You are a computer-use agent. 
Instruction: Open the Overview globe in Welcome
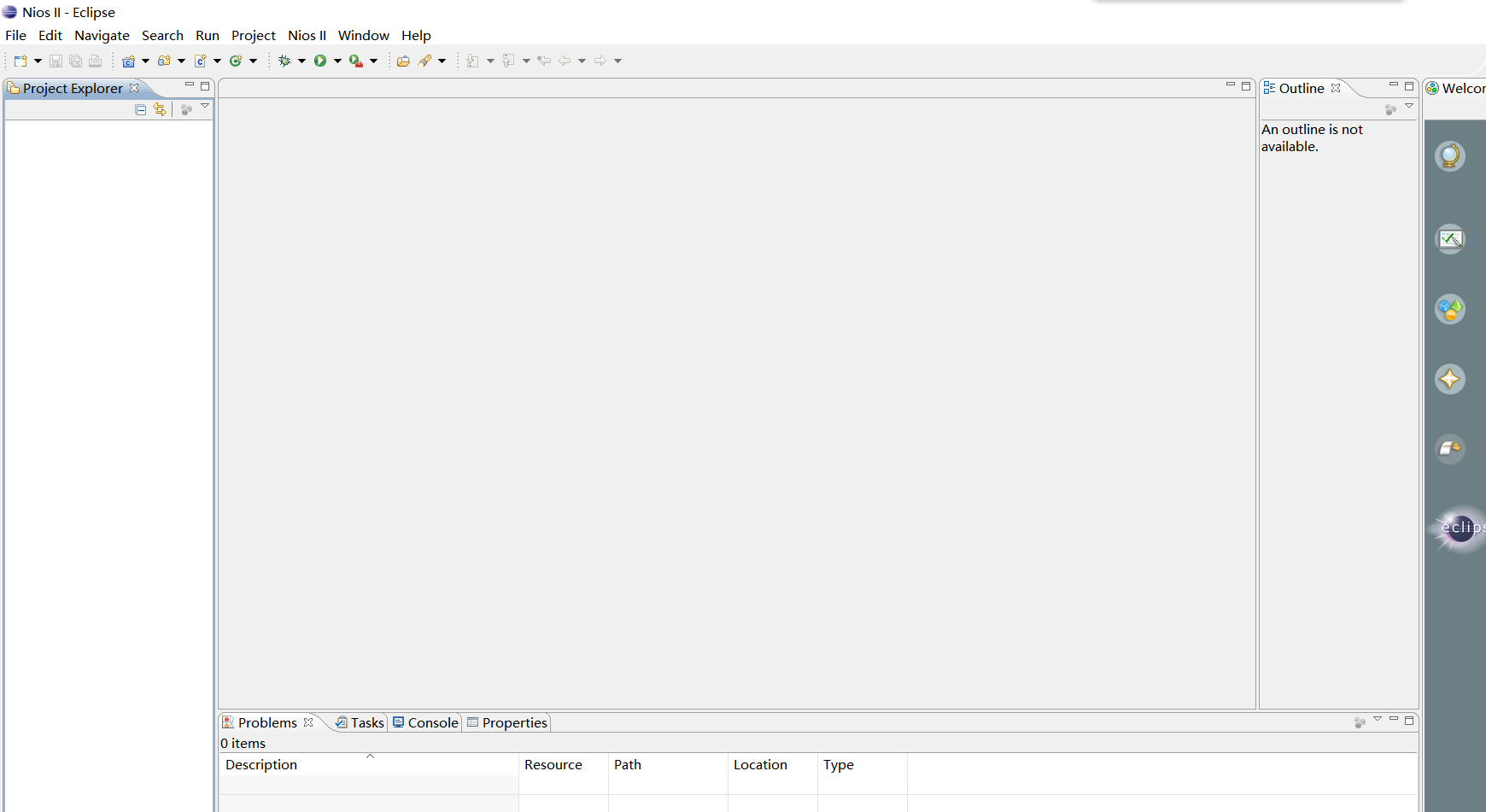click(1450, 156)
